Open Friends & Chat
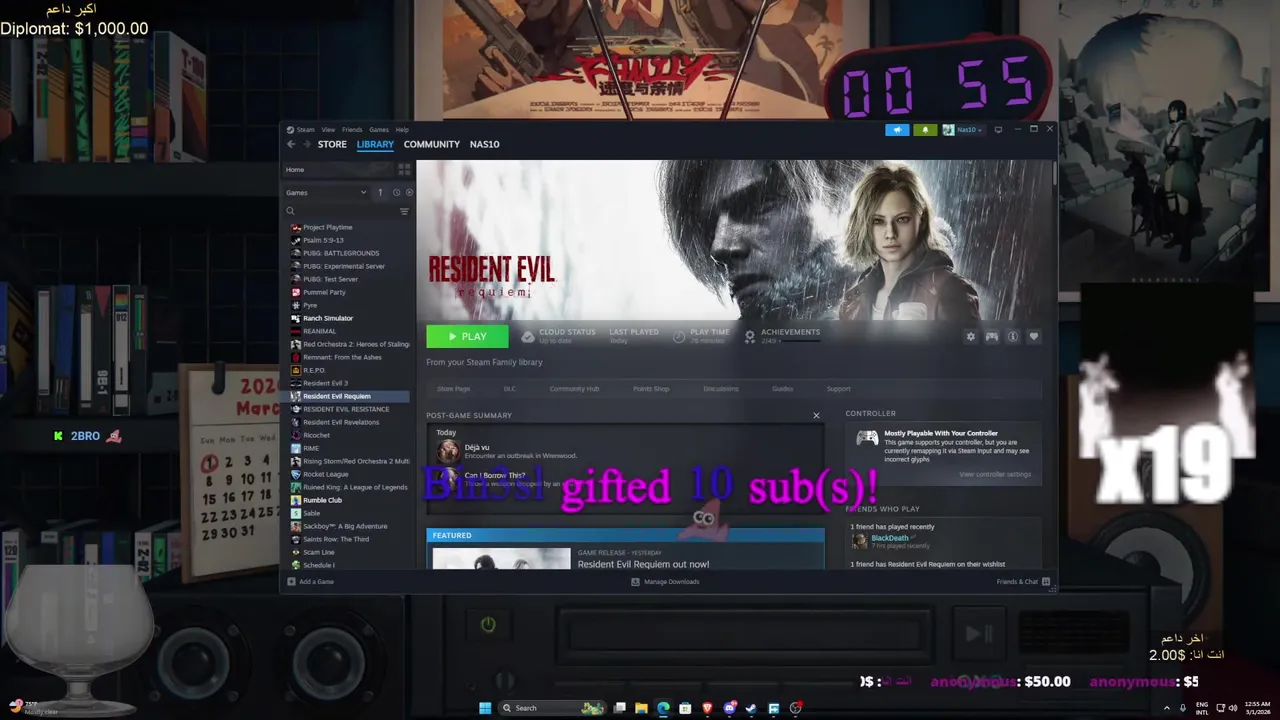Image resolution: width=1280 pixels, height=720 pixels. (1023, 582)
